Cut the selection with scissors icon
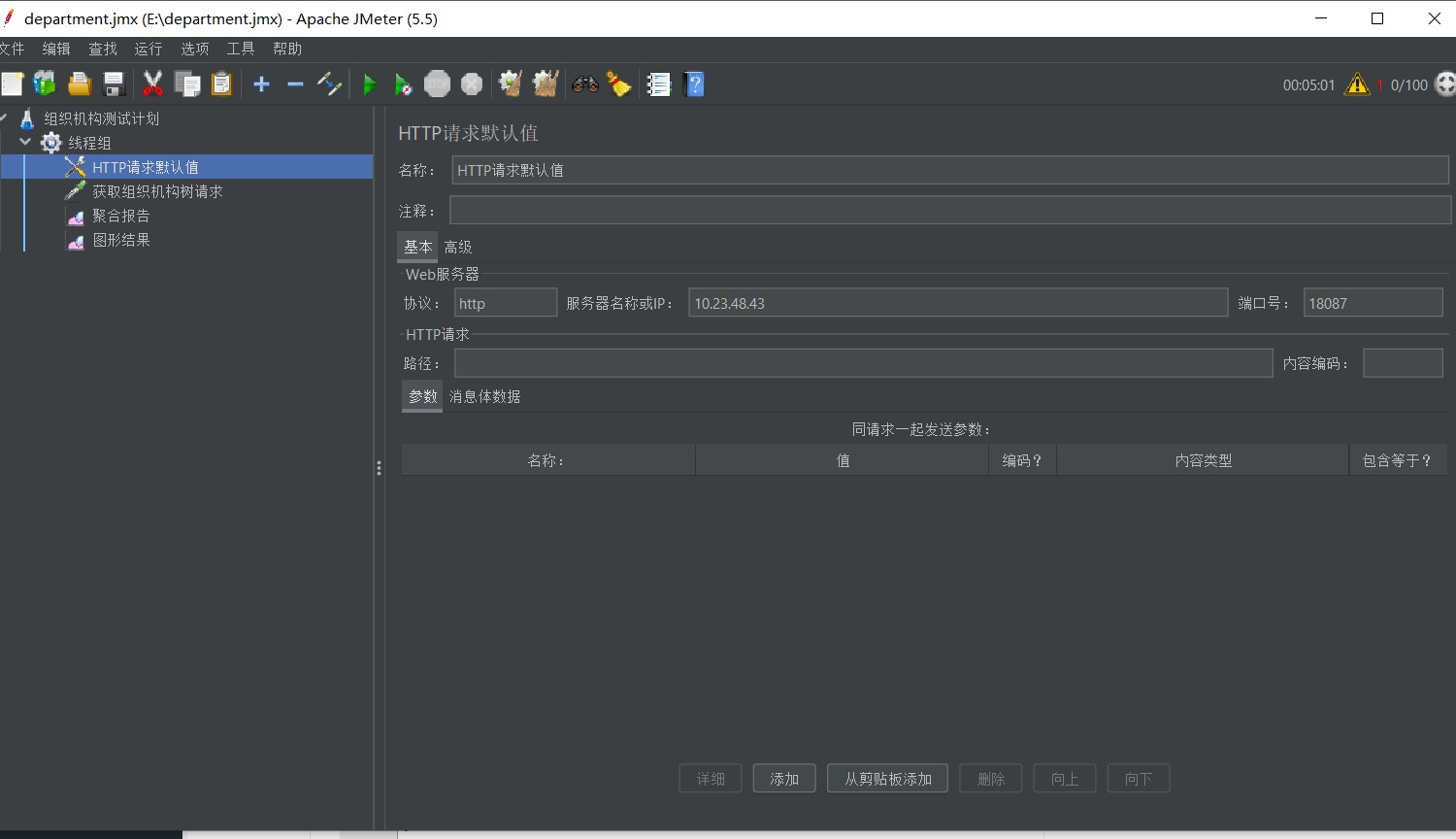 152,84
